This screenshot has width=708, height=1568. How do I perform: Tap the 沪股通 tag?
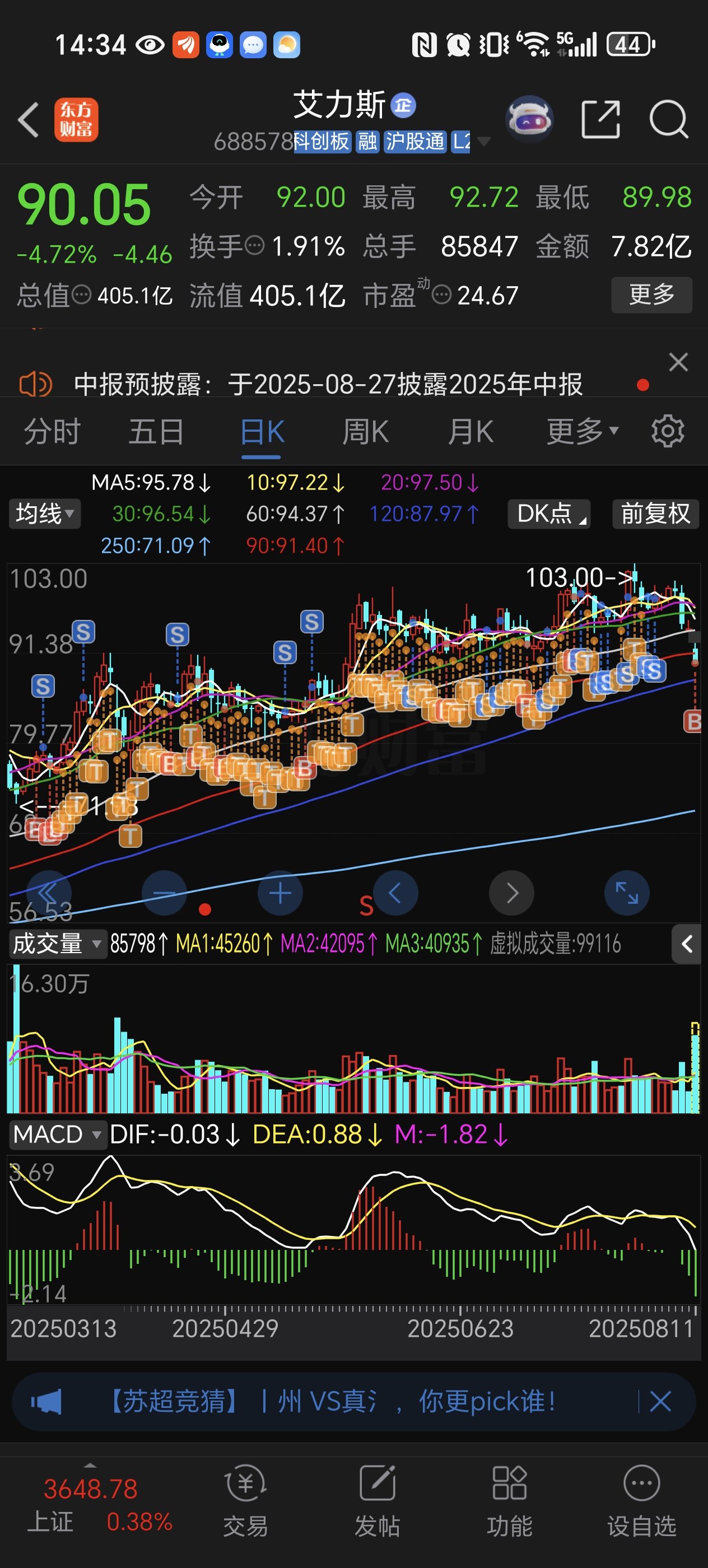pyautogui.click(x=414, y=142)
